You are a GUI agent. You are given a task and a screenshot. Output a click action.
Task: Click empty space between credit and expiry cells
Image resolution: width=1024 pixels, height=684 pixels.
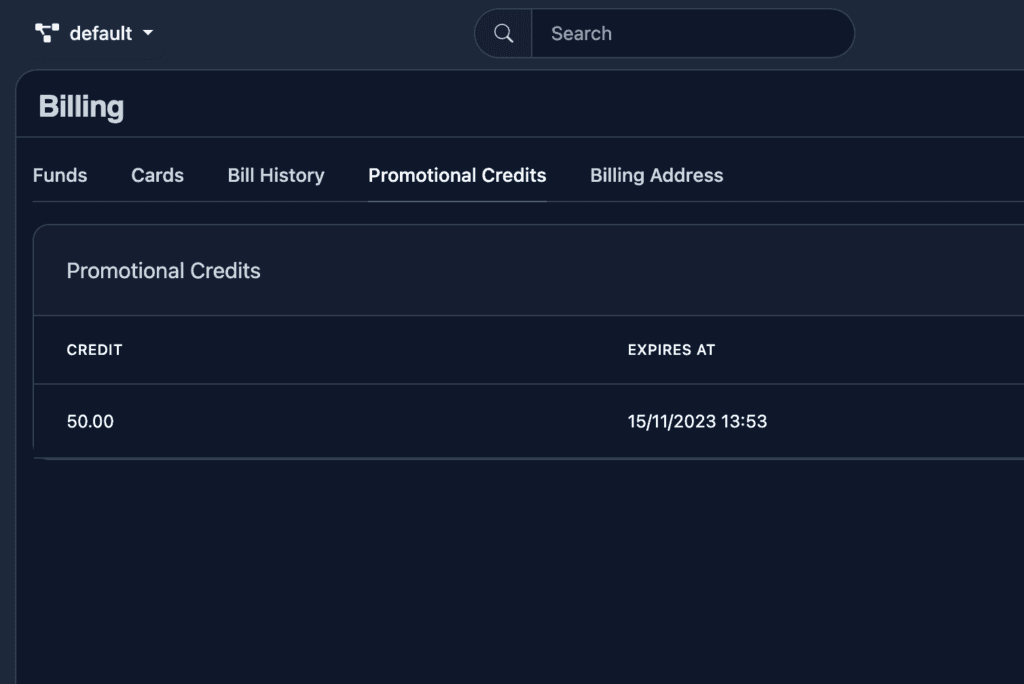tap(370, 421)
